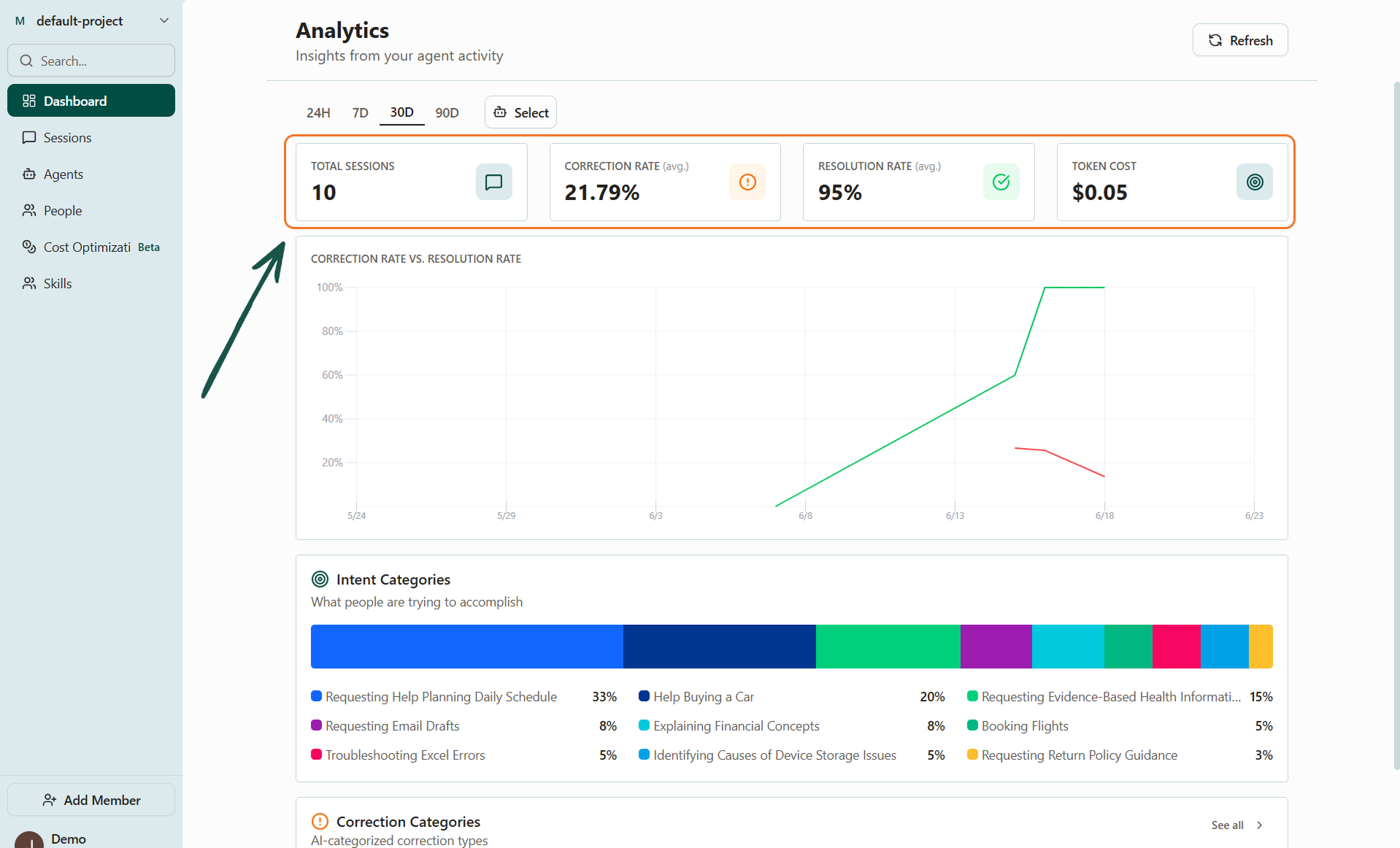Click the Demo user avatar
This screenshot has height=848, width=1400.
coord(29,840)
